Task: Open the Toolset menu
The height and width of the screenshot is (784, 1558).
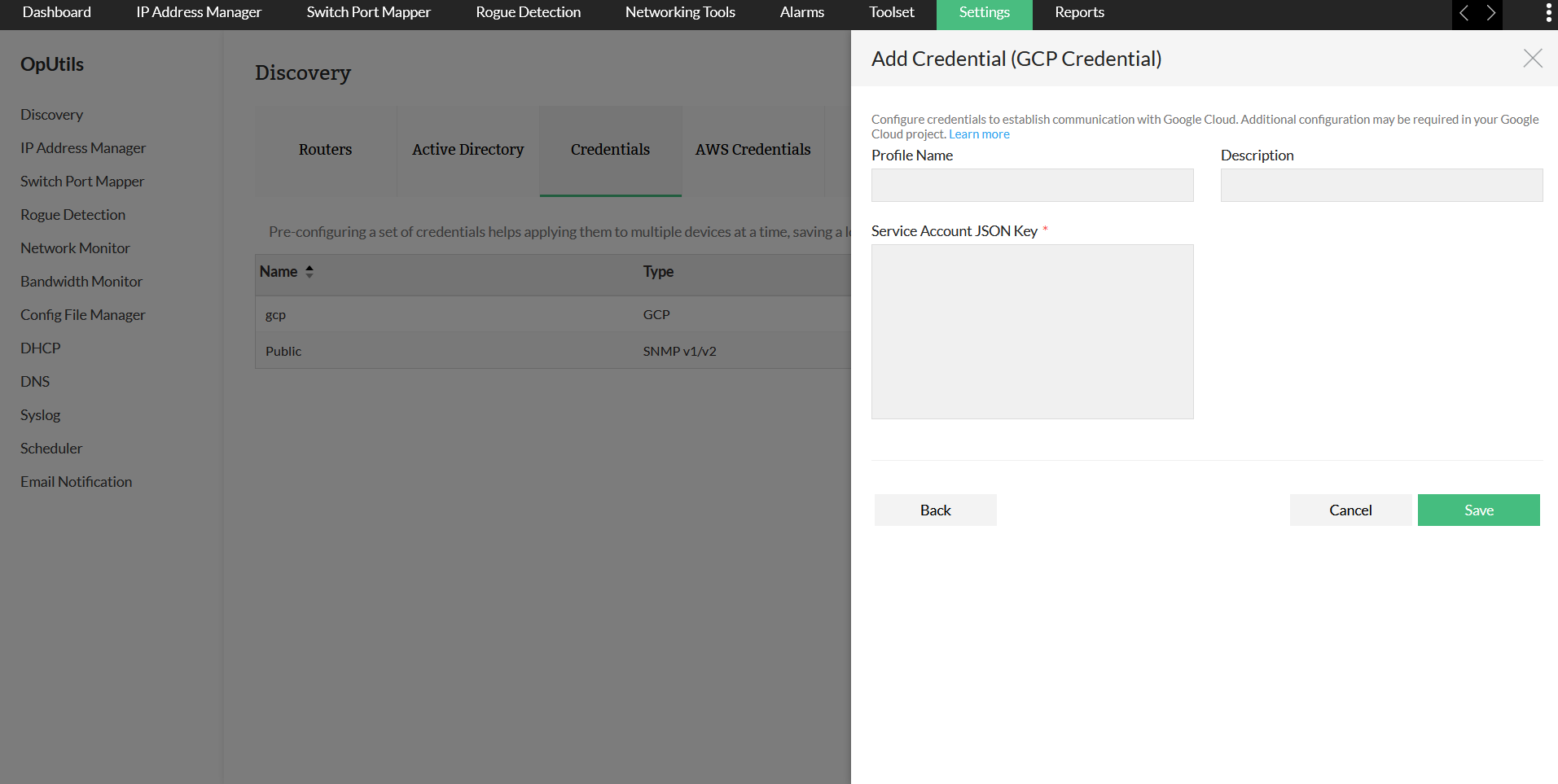Action: coord(892,12)
